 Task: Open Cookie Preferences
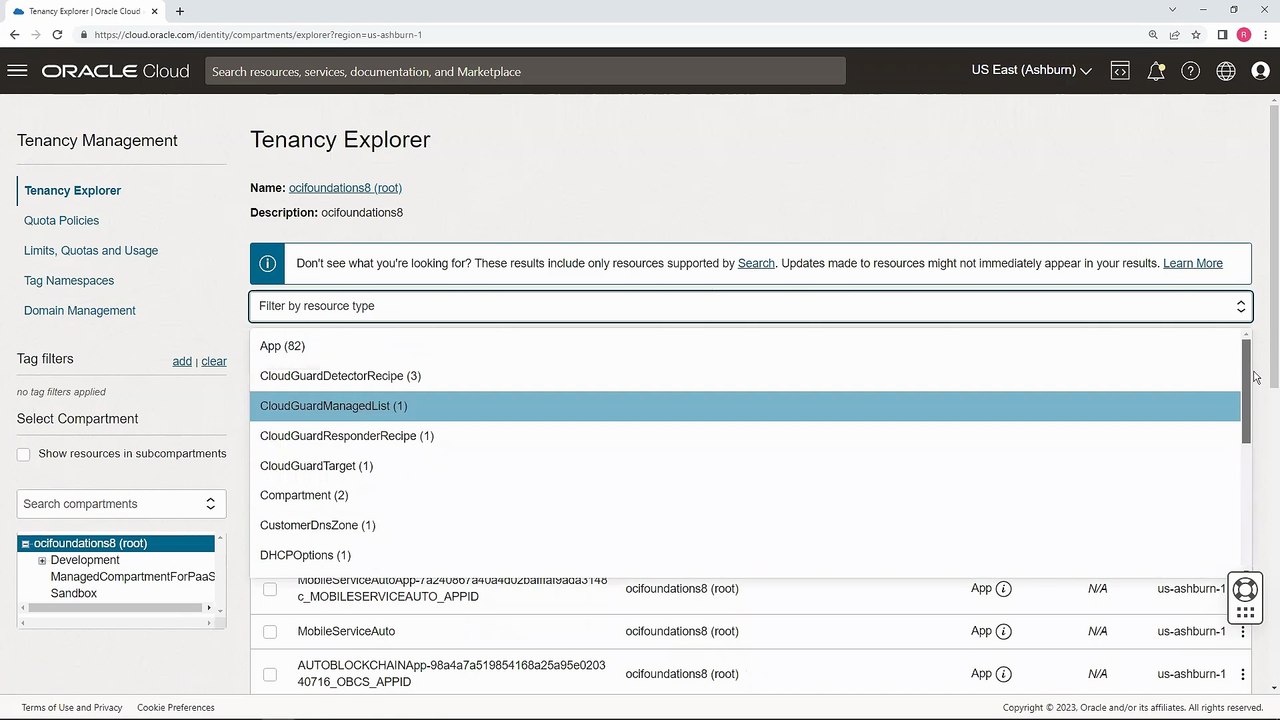pyautogui.click(x=176, y=708)
